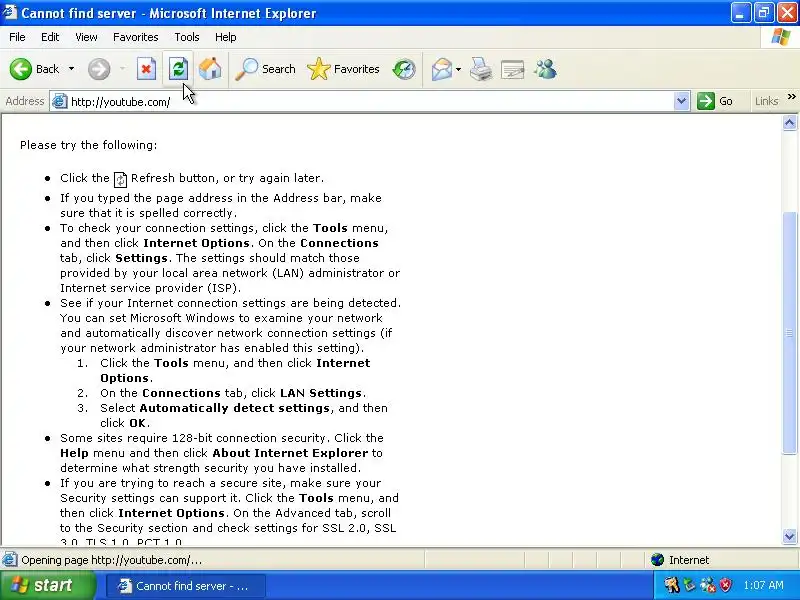Click the vertical scrollbar thumb
Viewport: 800px width, 600px height.
(789, 332)
